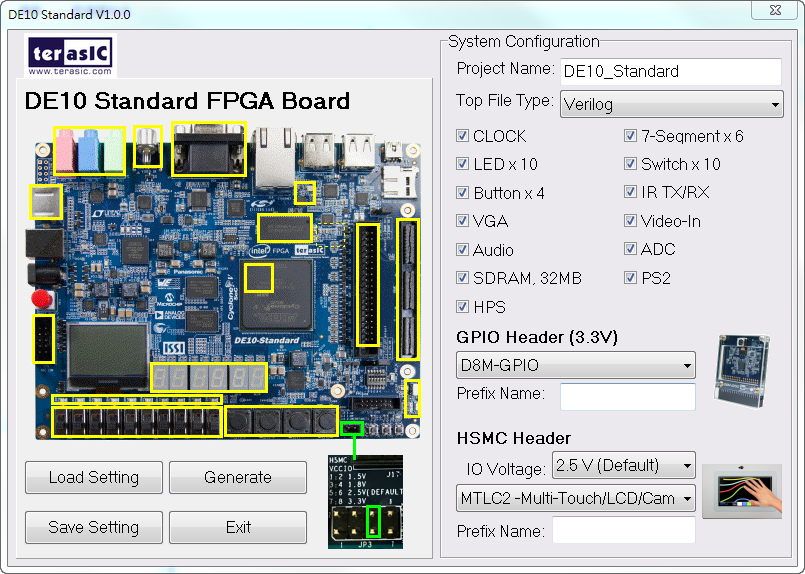This screenshot has height=574, width=805.
Task: Click the Cyclone V FPGA chip
Action: (x=276, y=295)
